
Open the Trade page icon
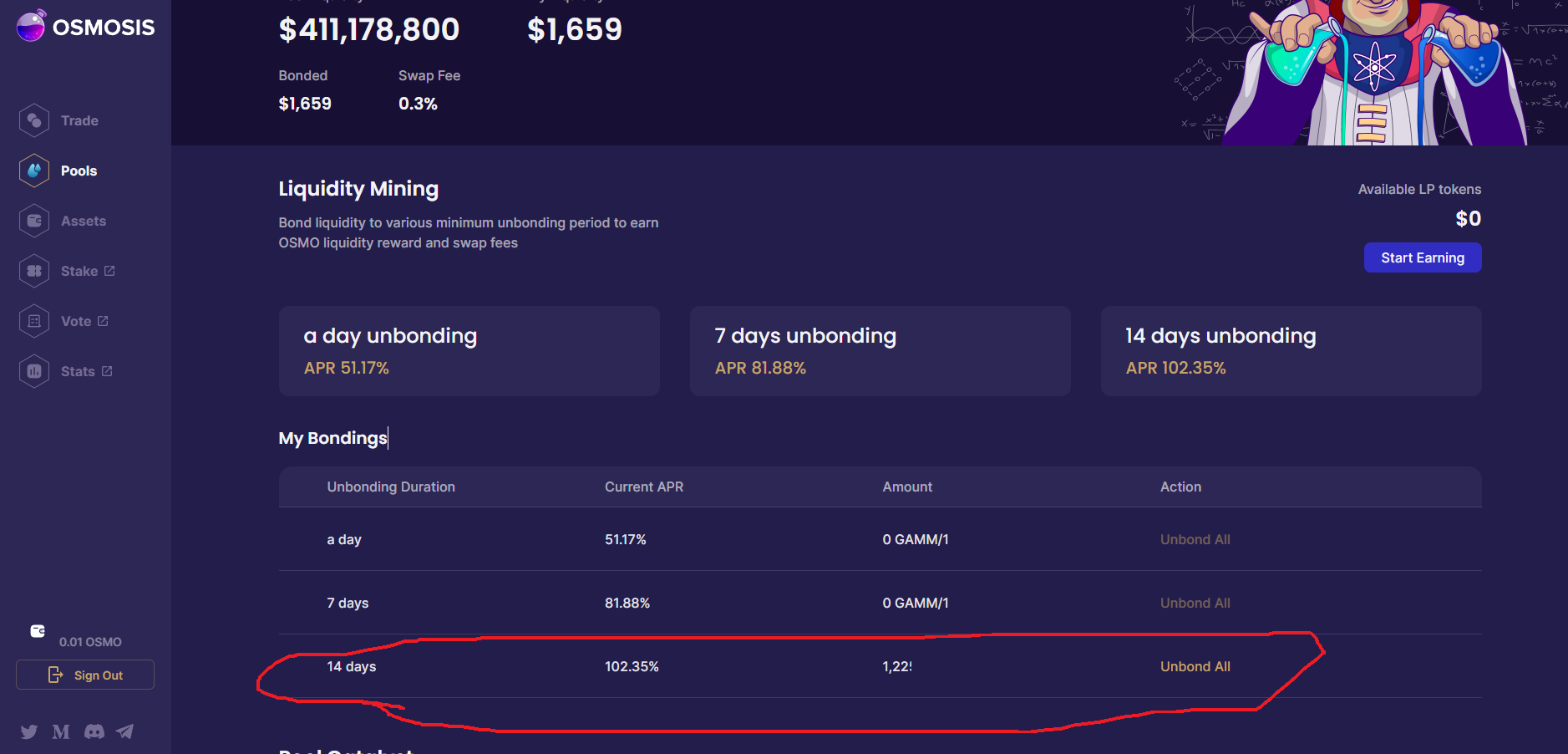tap(34, 120)
